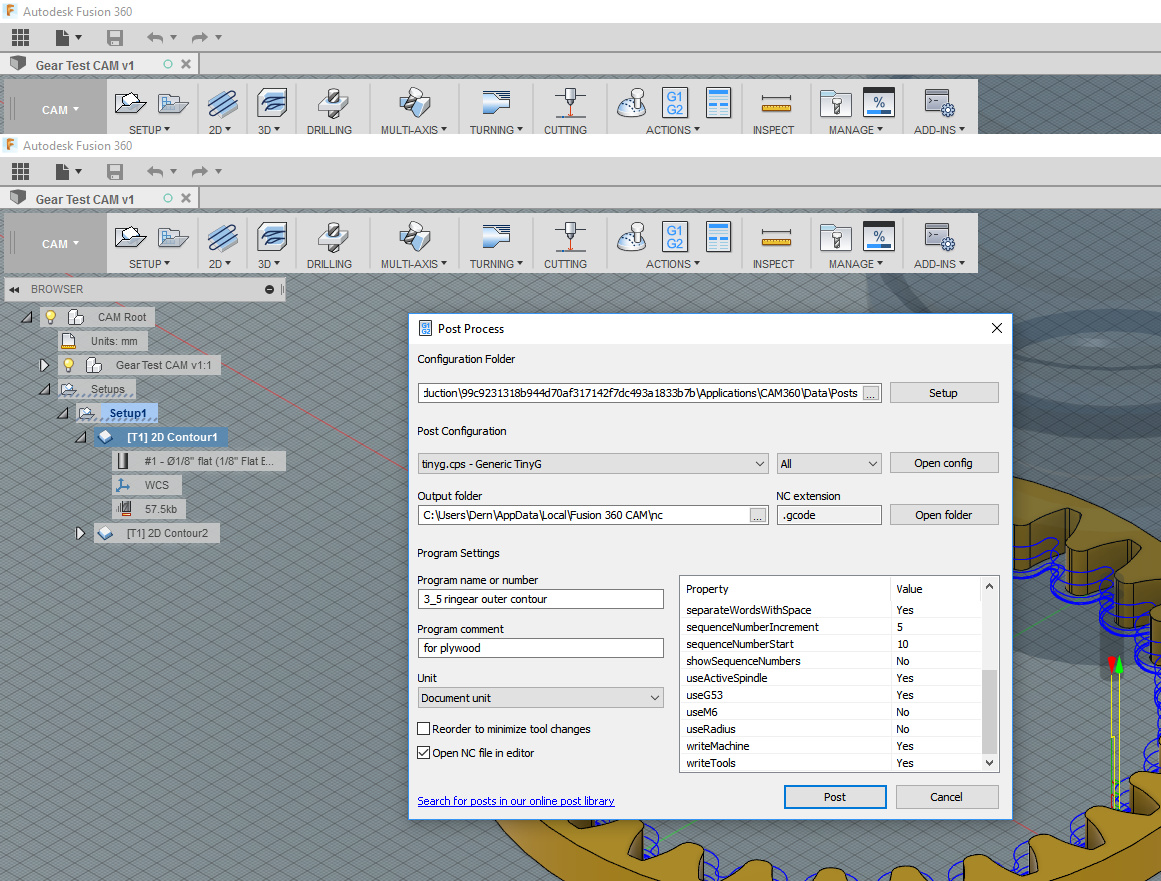Click the New Setup icon in lower toolbar
Viewport: 1161px width, 881px height.
tap(130, 237)
